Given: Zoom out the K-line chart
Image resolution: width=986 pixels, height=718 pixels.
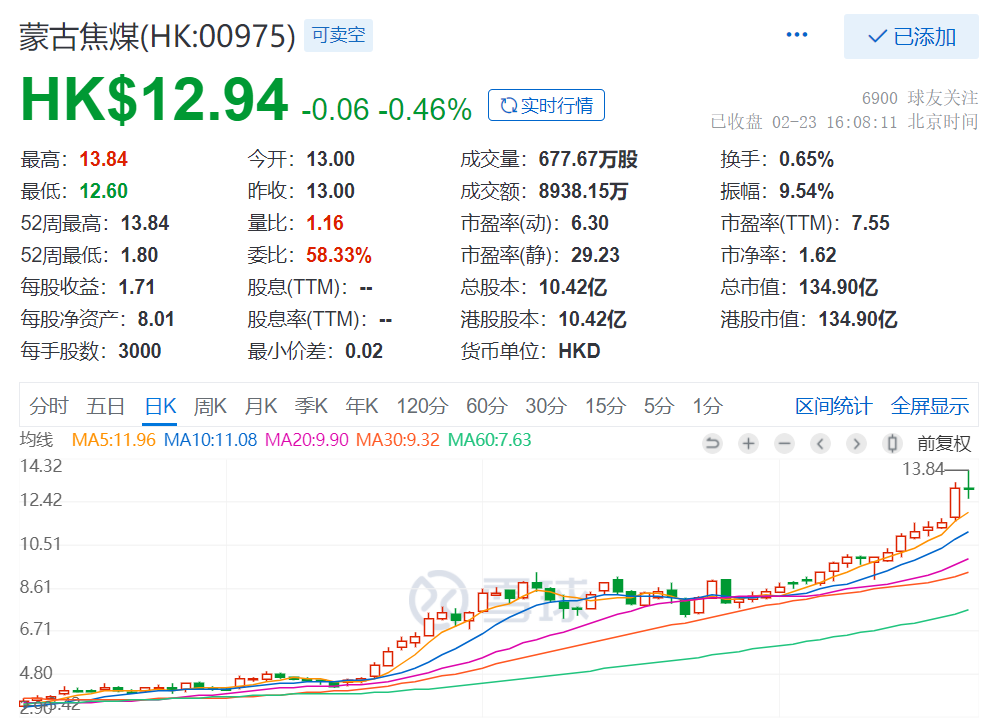Looking at the screenshot, I should pos(784,444).
